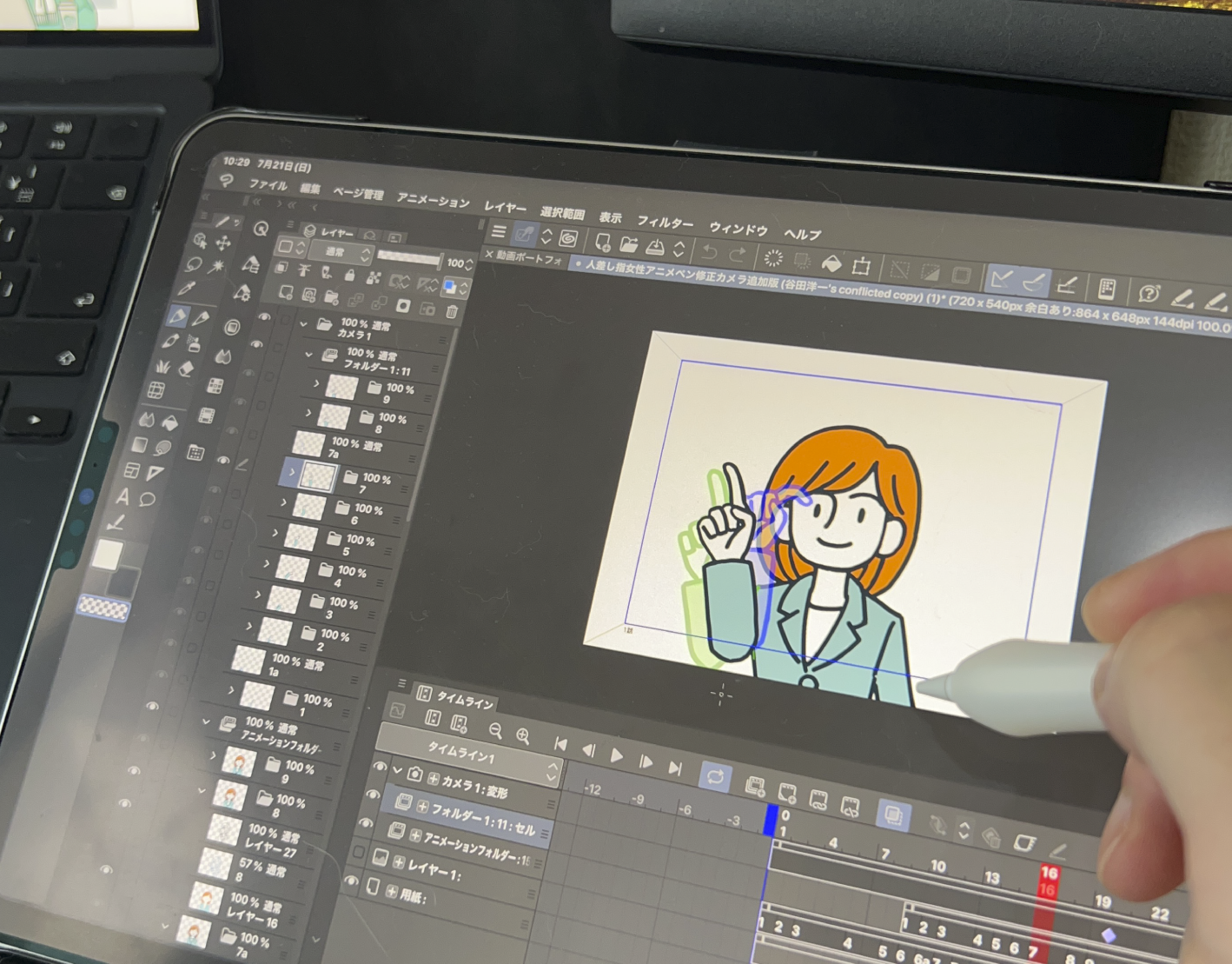
Task: Expand layer folder 9 under フォルダー1:11
Action: [316, 383]
